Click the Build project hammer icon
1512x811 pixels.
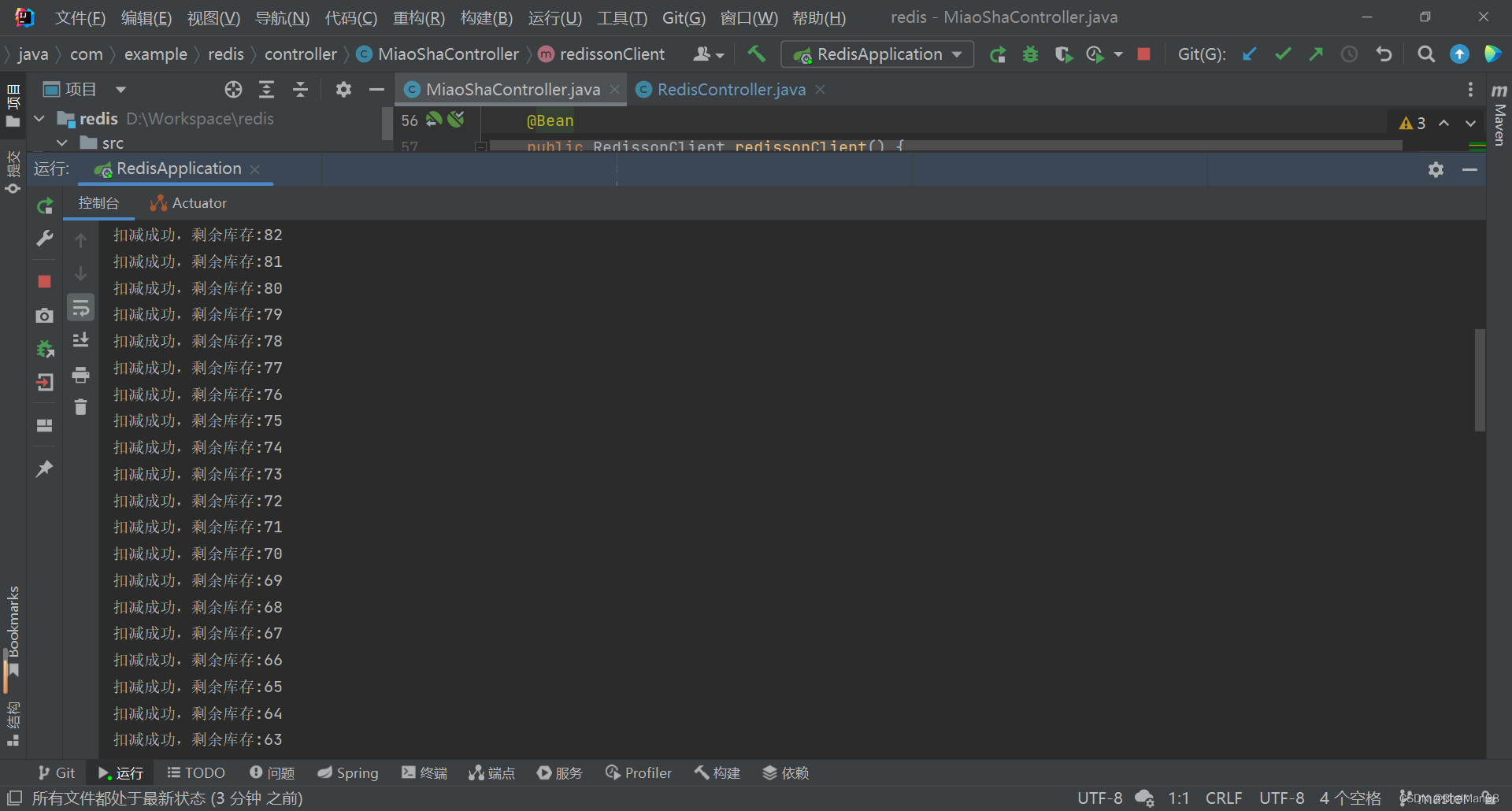pos(756,54)
